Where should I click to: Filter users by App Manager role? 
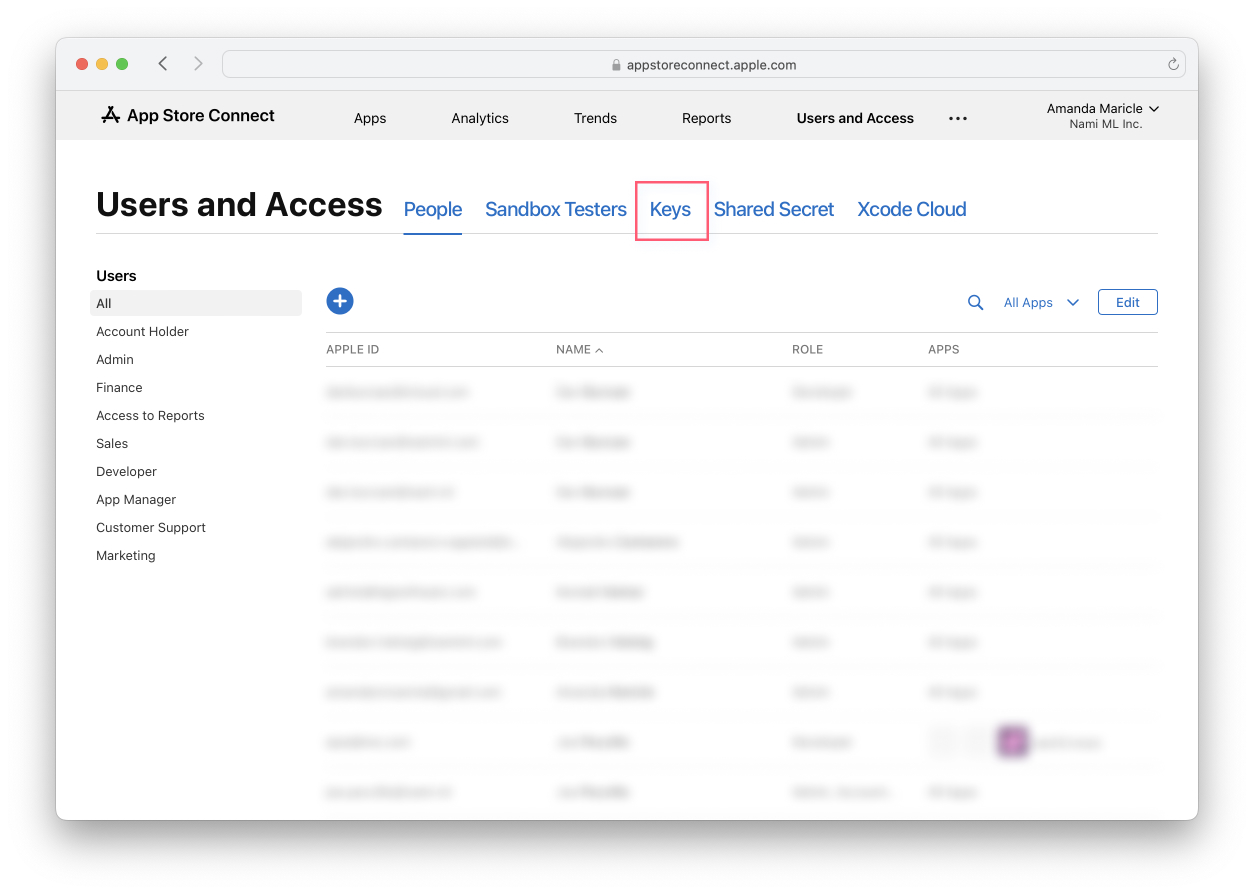click(x=136, y=499)
